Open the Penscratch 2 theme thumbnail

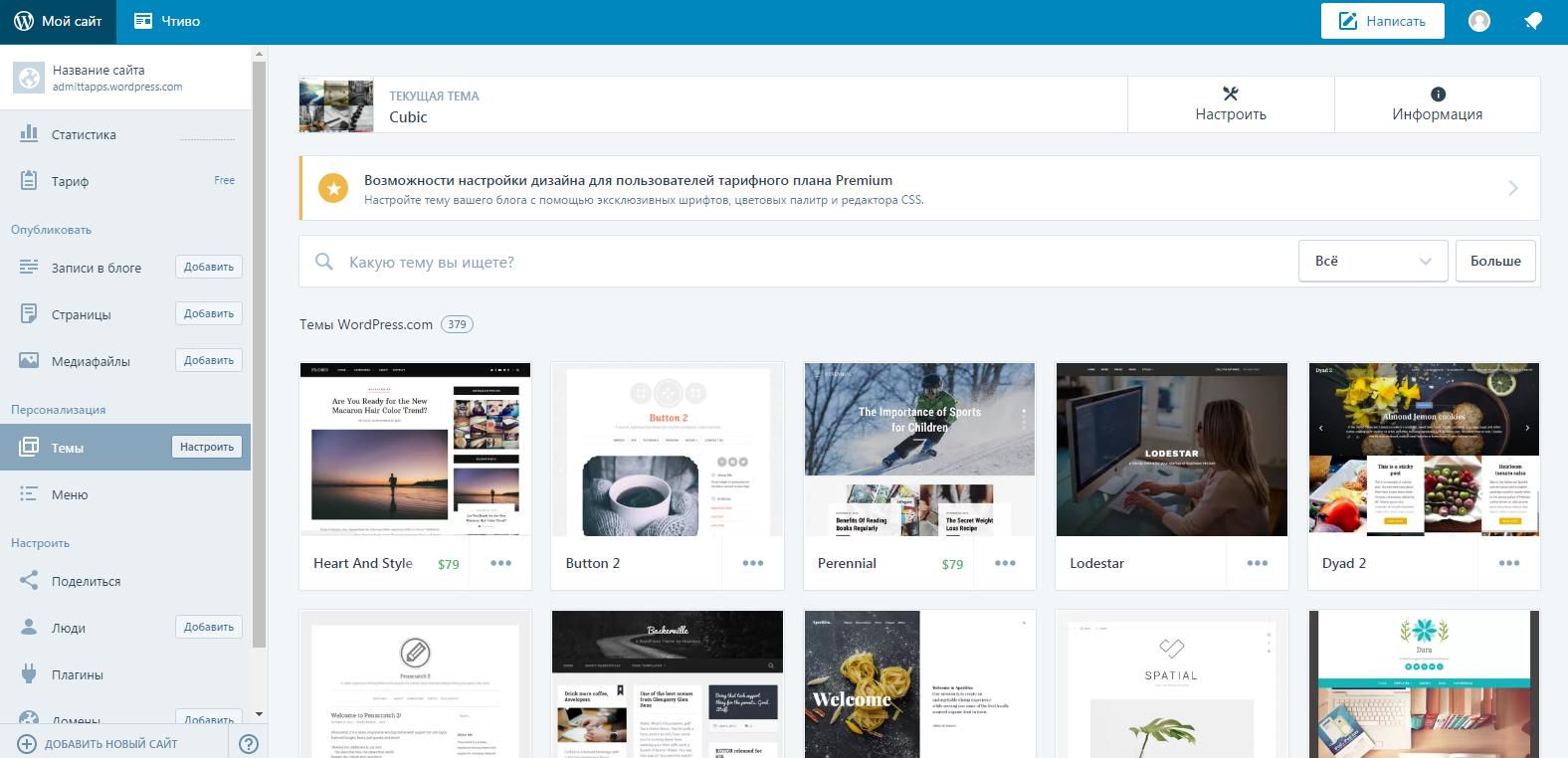pyautogui.click(x=415, y=684)
